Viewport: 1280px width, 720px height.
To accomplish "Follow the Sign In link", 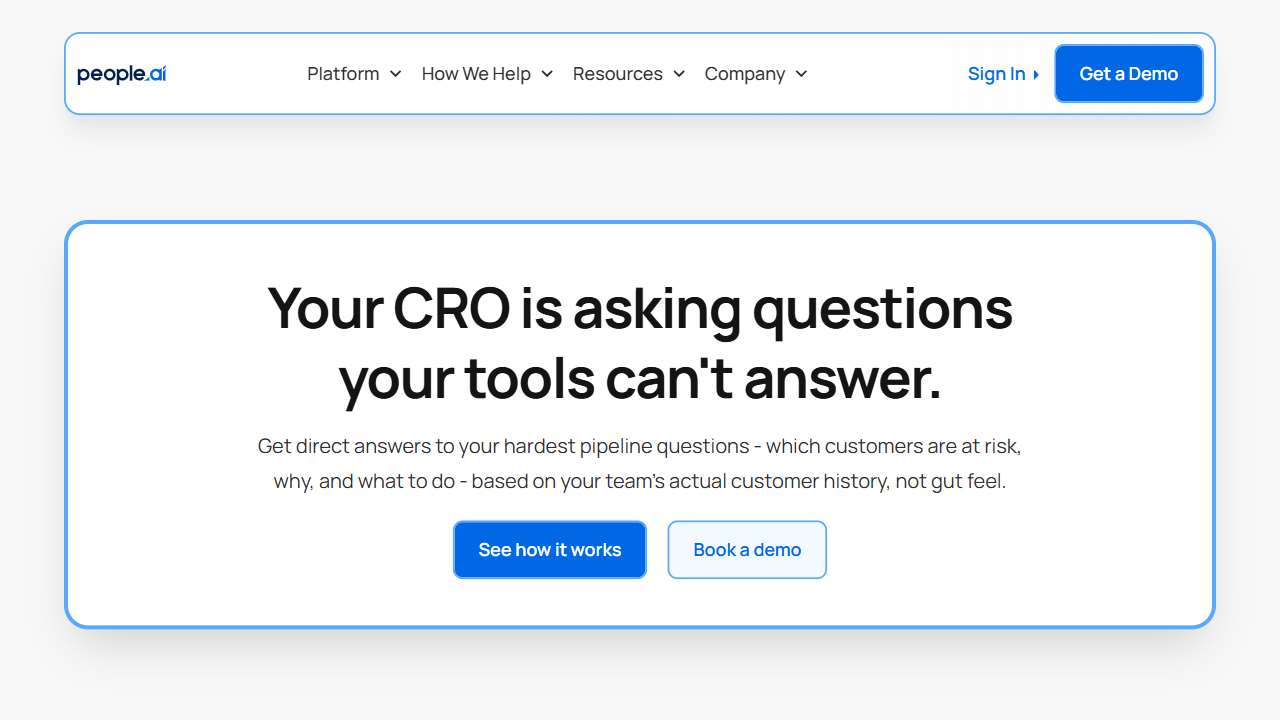I will click(996, 74).
